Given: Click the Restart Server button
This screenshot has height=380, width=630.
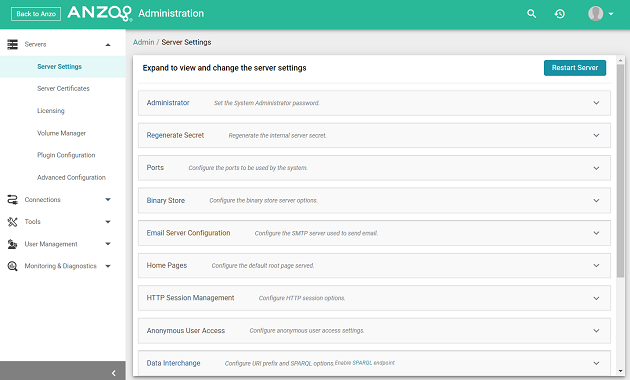Looking at the screenshot, I should tap(575, 68).
